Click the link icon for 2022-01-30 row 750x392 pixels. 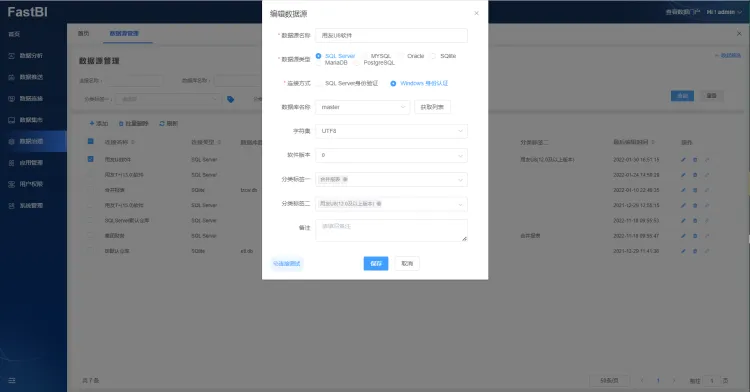(x=707, y=160)
